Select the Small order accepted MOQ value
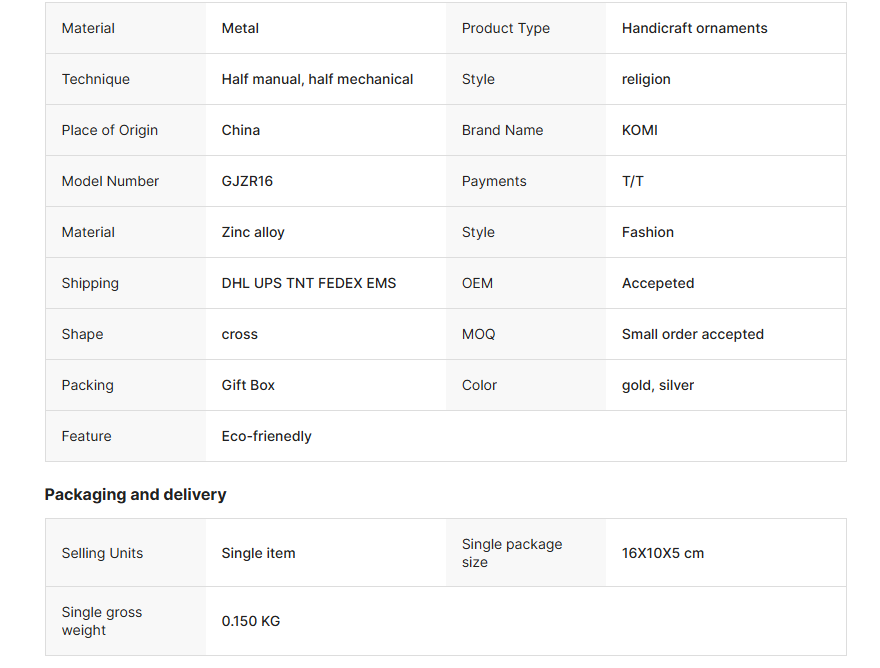The image size is (880, 668). pyautogui.click(x=692, y=334)
